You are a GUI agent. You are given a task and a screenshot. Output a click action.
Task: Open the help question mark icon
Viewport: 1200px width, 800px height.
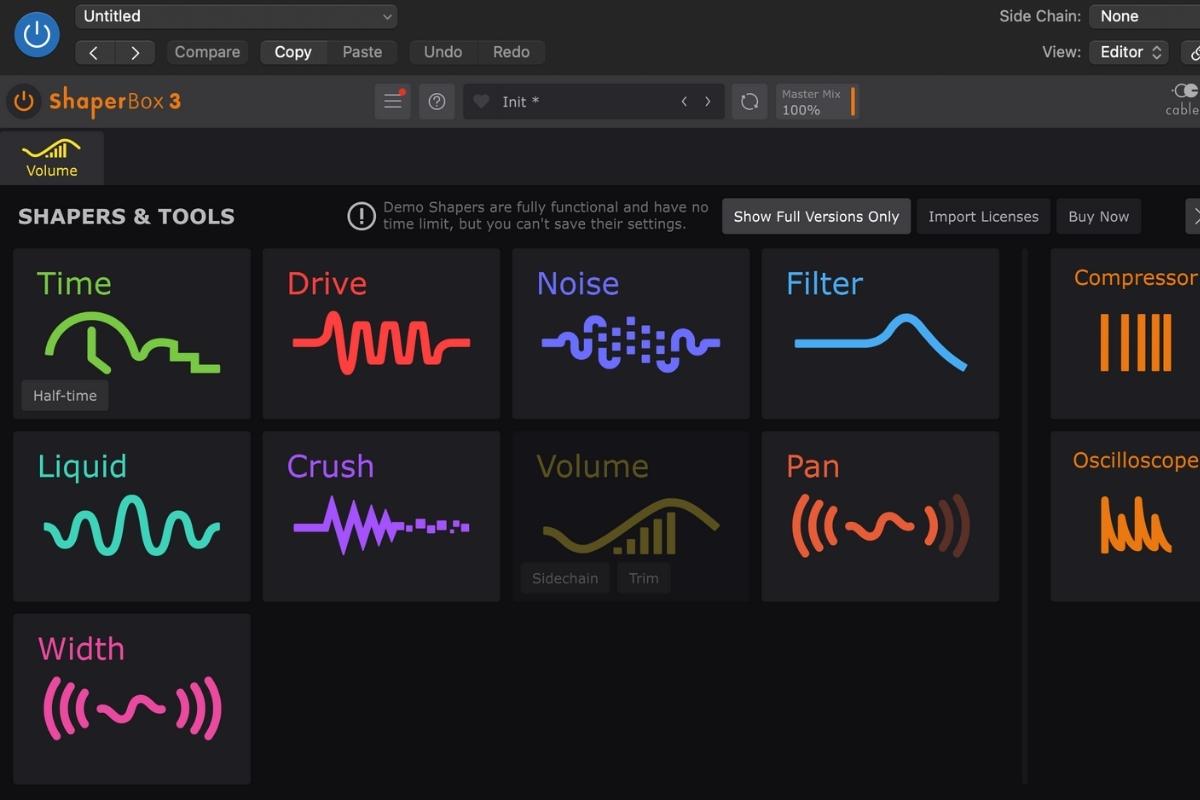tap(437, 101)
